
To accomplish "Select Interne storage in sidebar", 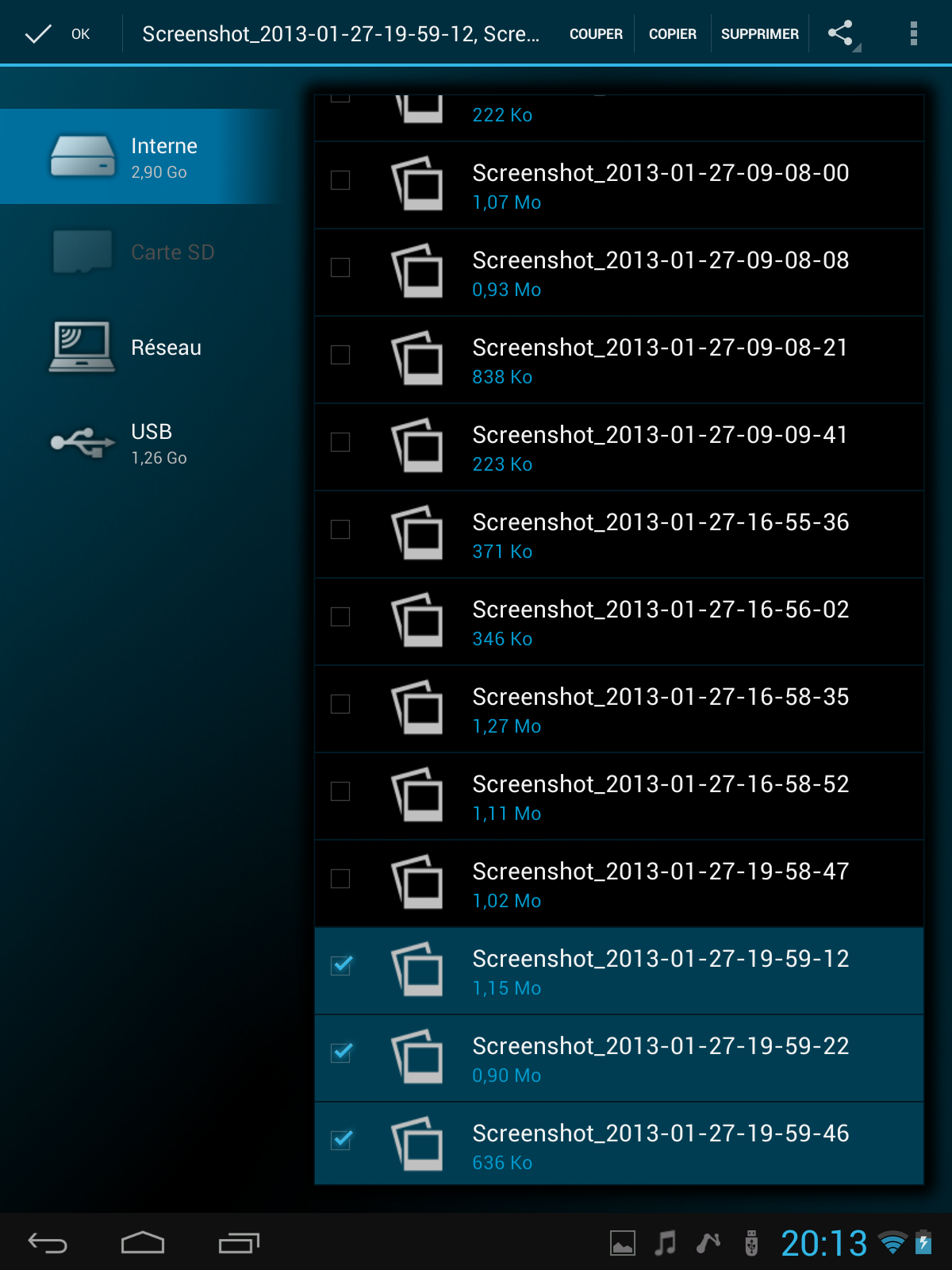I will click(143, 156).
